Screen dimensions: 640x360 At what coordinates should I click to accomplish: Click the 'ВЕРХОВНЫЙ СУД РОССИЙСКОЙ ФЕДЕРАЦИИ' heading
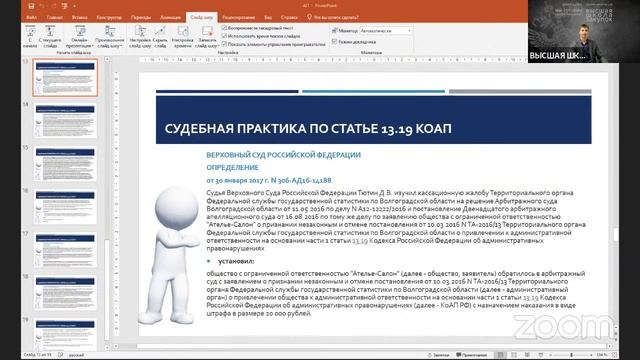coord(283,155)
